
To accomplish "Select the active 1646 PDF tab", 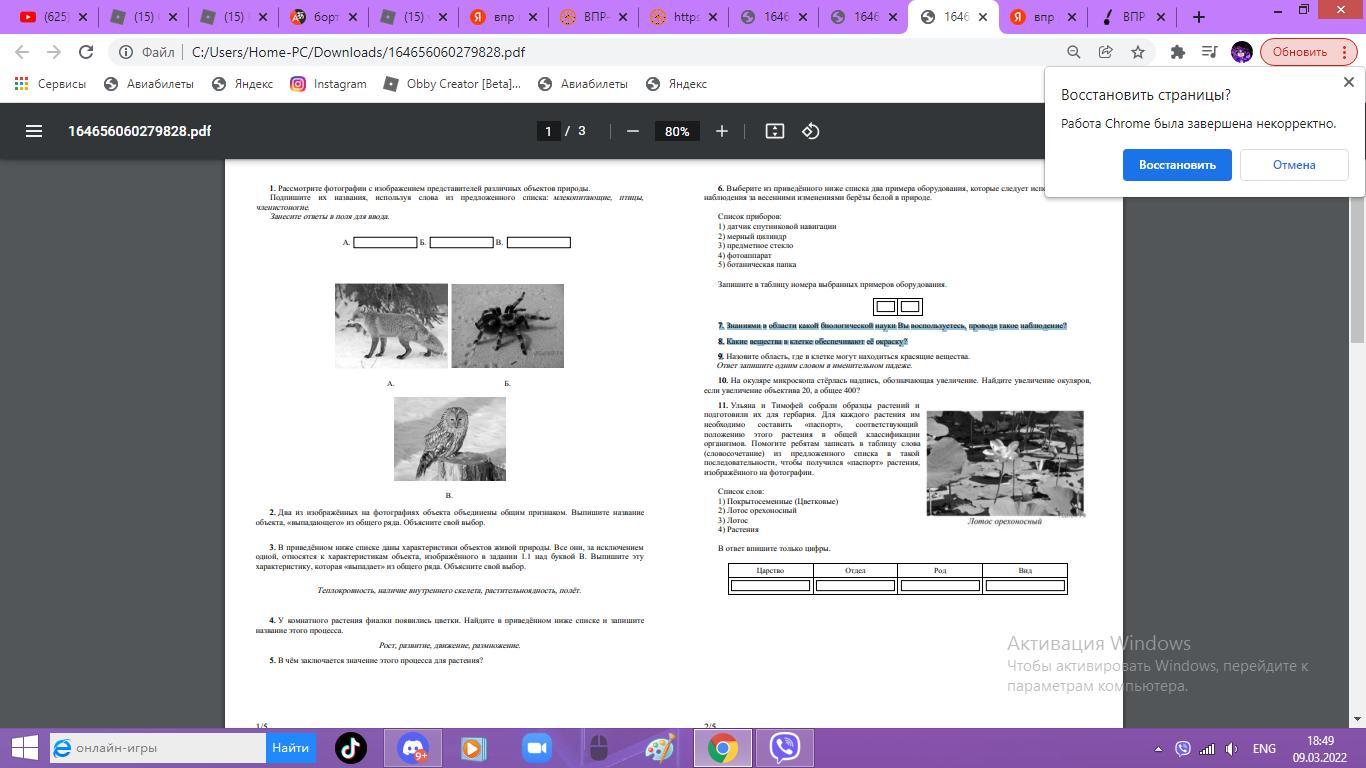I will click(955, 17).
